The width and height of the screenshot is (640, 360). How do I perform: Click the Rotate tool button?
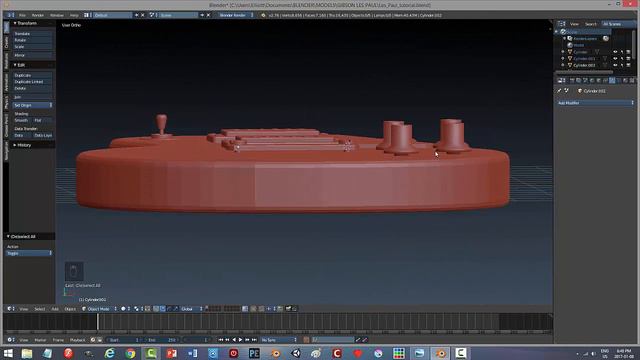pyautogui.click(x=32, y=40)
